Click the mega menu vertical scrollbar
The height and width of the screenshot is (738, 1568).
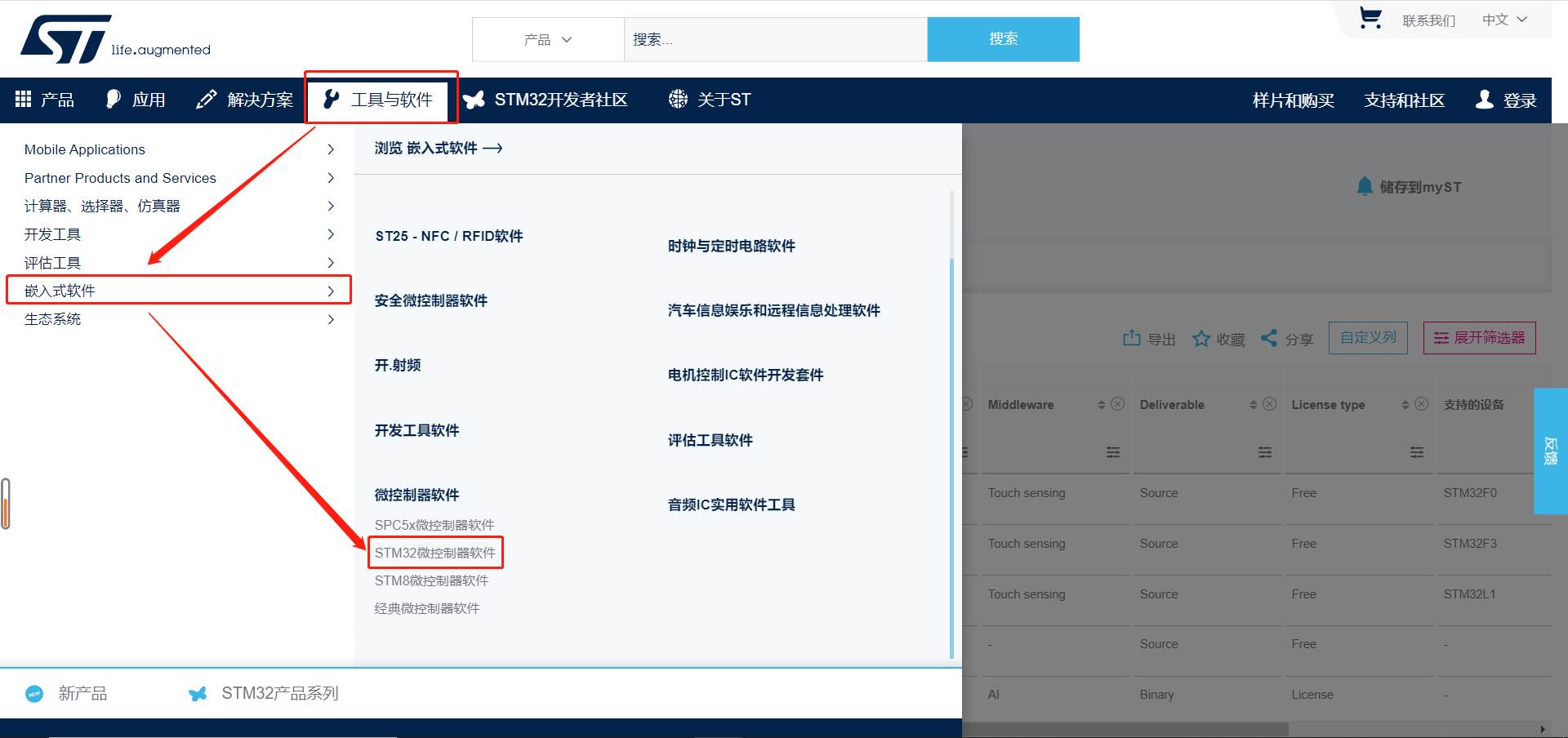coord(951,457)
